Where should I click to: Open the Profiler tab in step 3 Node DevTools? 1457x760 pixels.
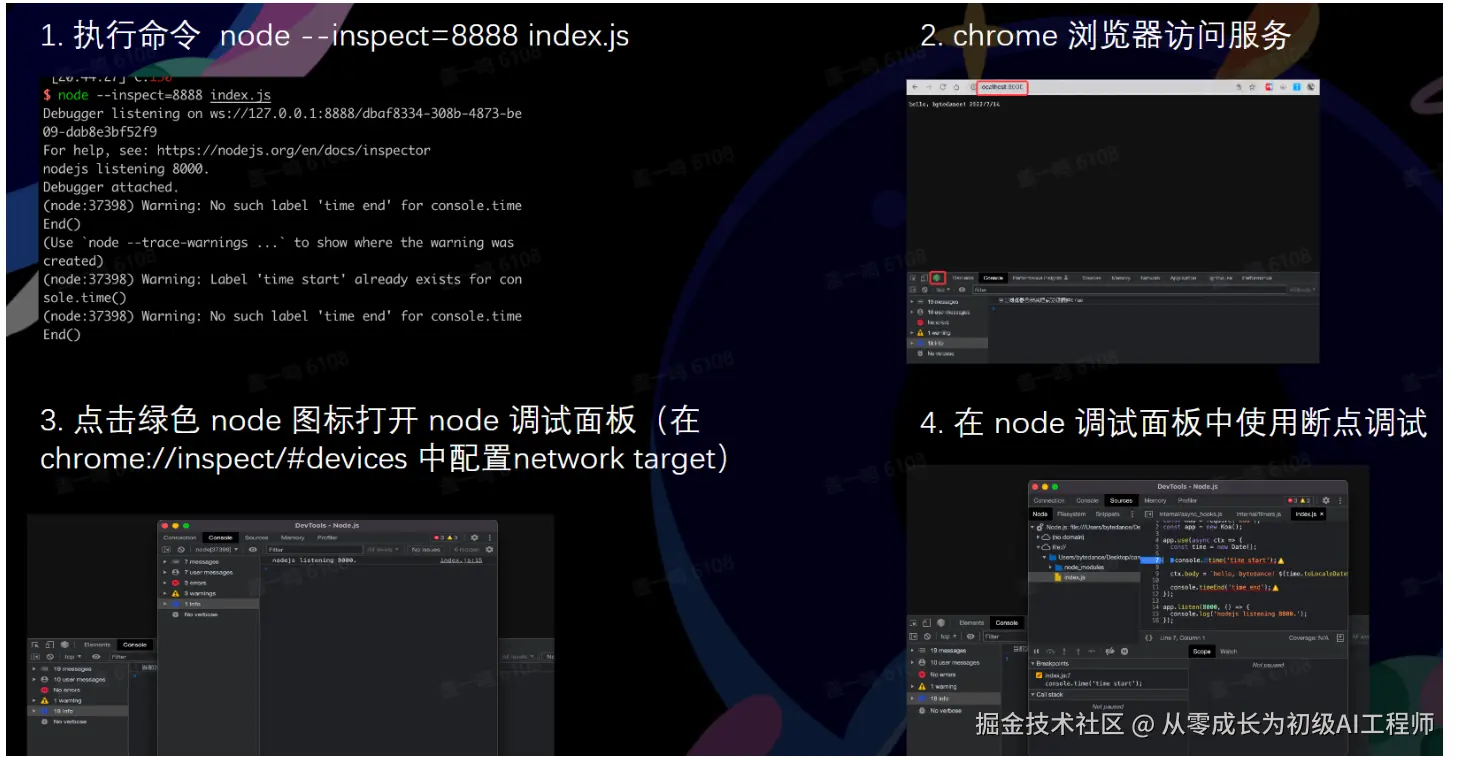coord(327,537)
